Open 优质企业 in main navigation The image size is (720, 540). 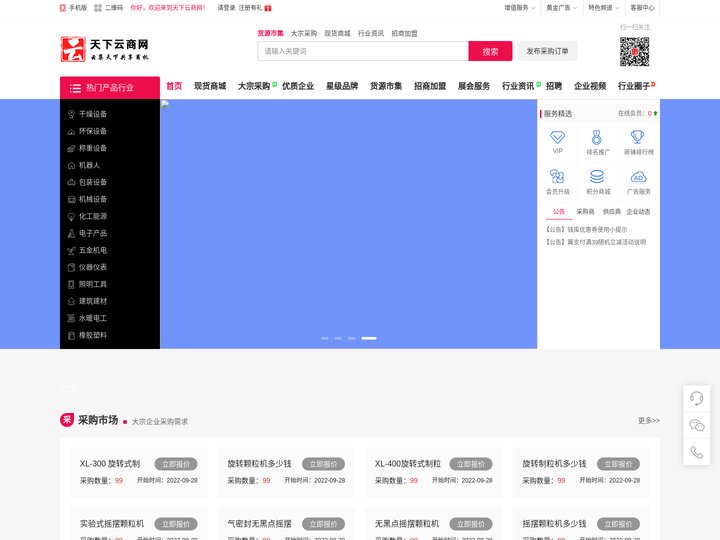pyautogui.click(x=298, y=86)
